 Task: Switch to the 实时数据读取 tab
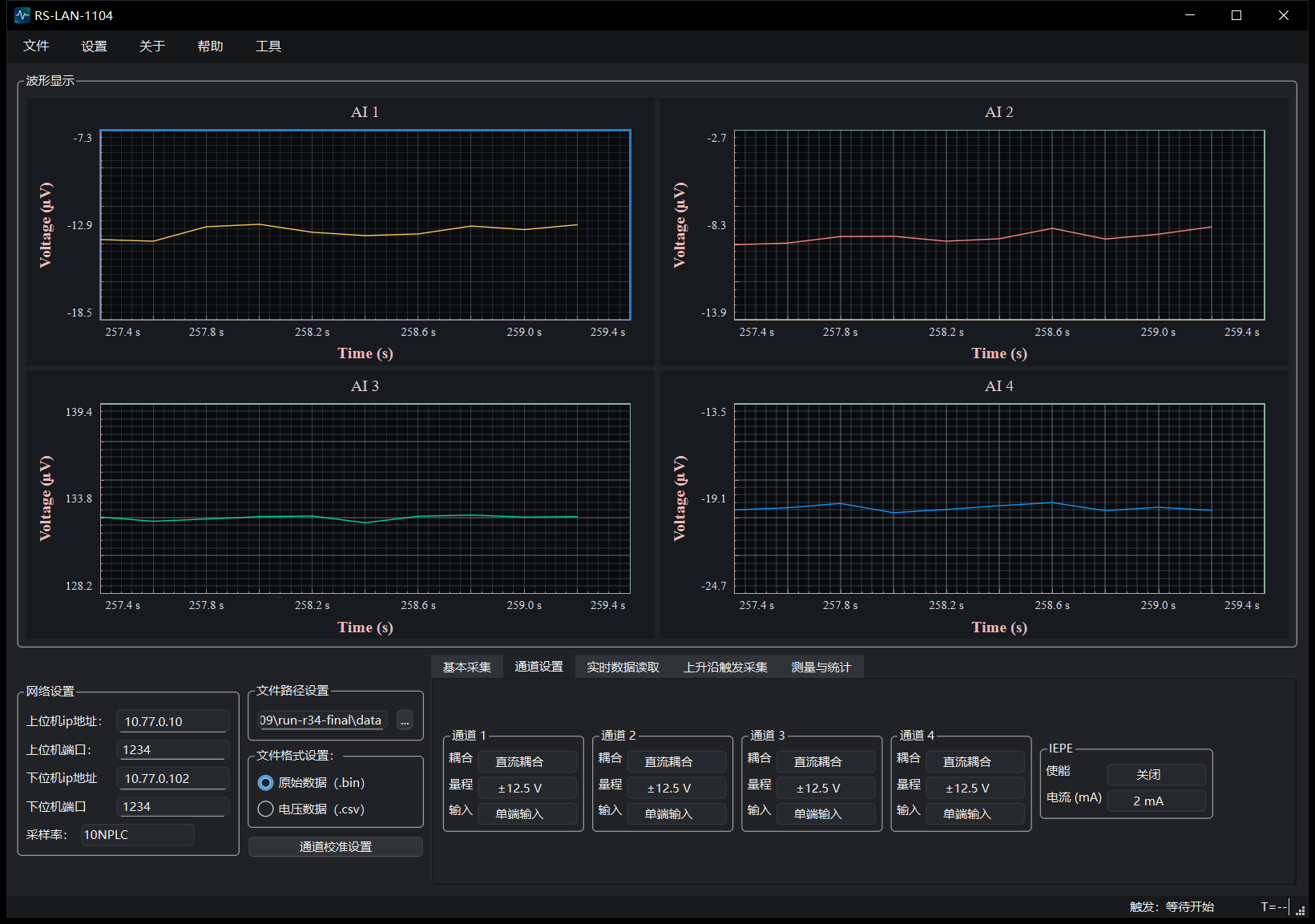pyautogui.click(x=623, y=667)
